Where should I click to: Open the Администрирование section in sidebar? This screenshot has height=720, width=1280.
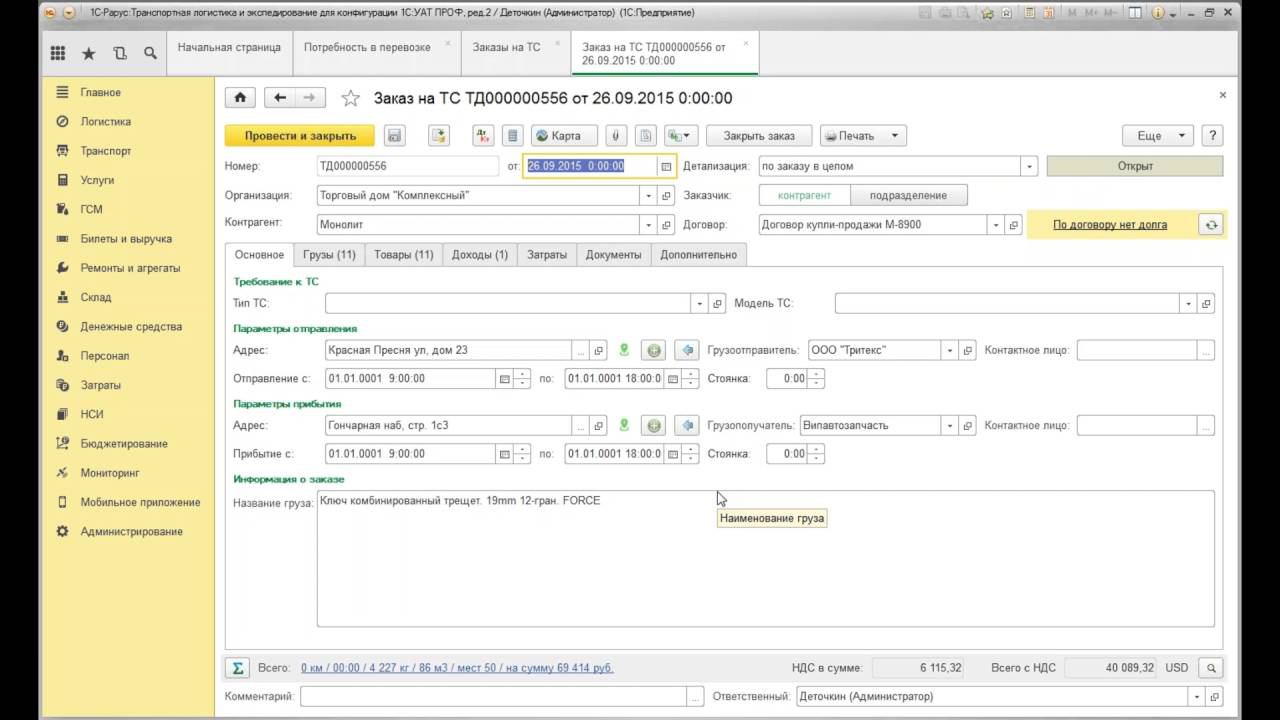pyautogui.click(x=132, y=532)
